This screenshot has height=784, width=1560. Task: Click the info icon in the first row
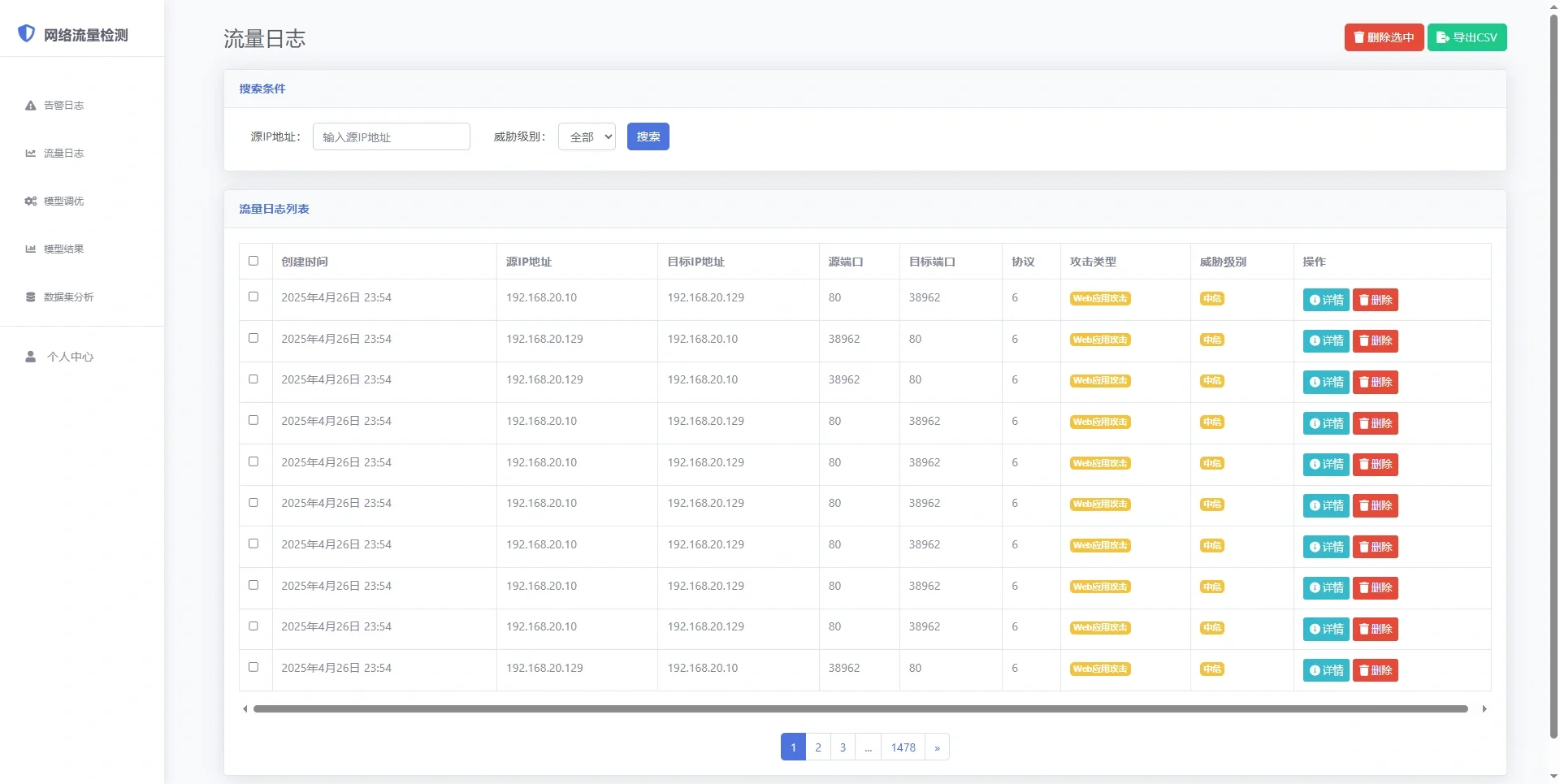tap(1315, 300)
